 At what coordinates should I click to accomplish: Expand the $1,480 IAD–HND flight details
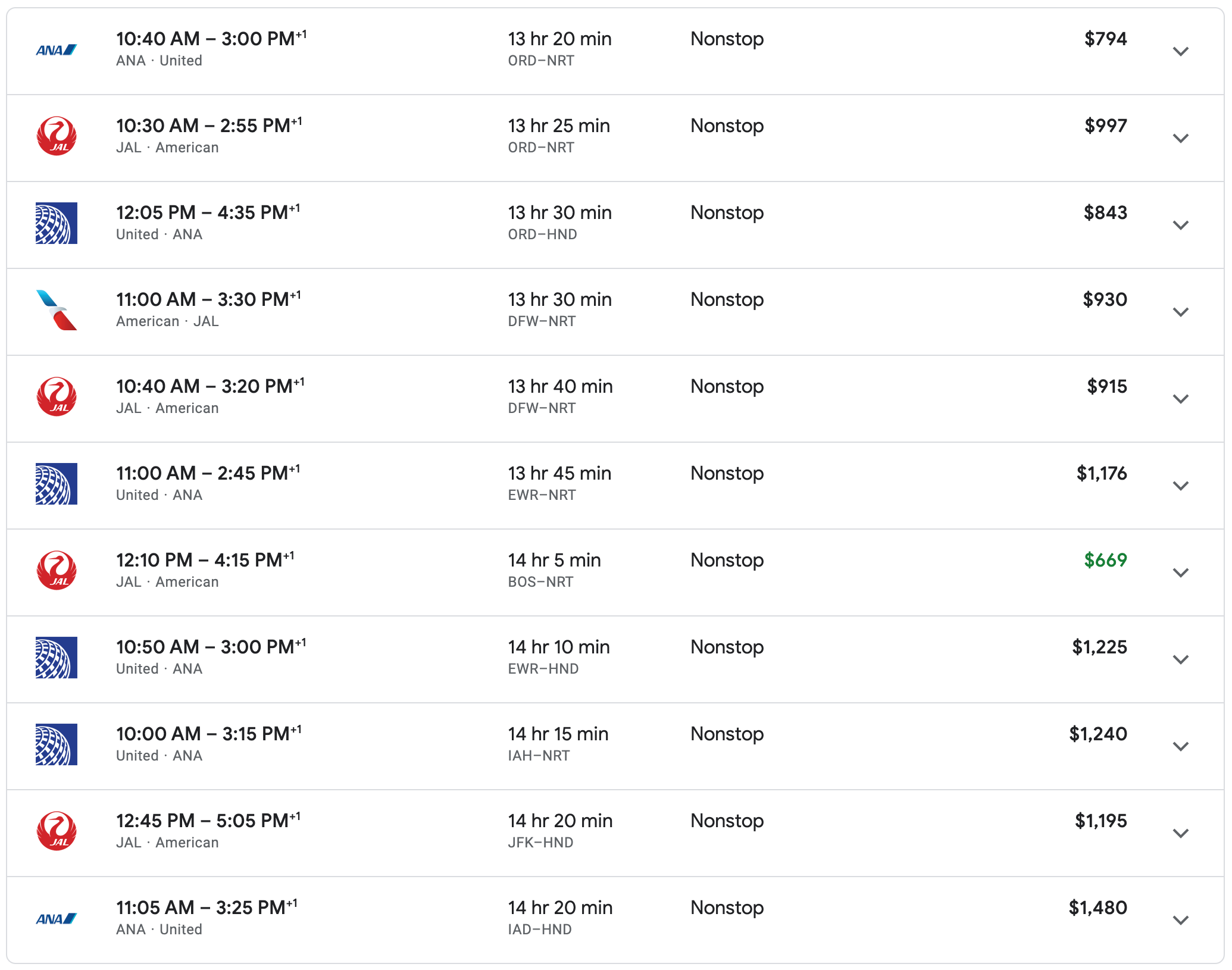coord(1180,921)
